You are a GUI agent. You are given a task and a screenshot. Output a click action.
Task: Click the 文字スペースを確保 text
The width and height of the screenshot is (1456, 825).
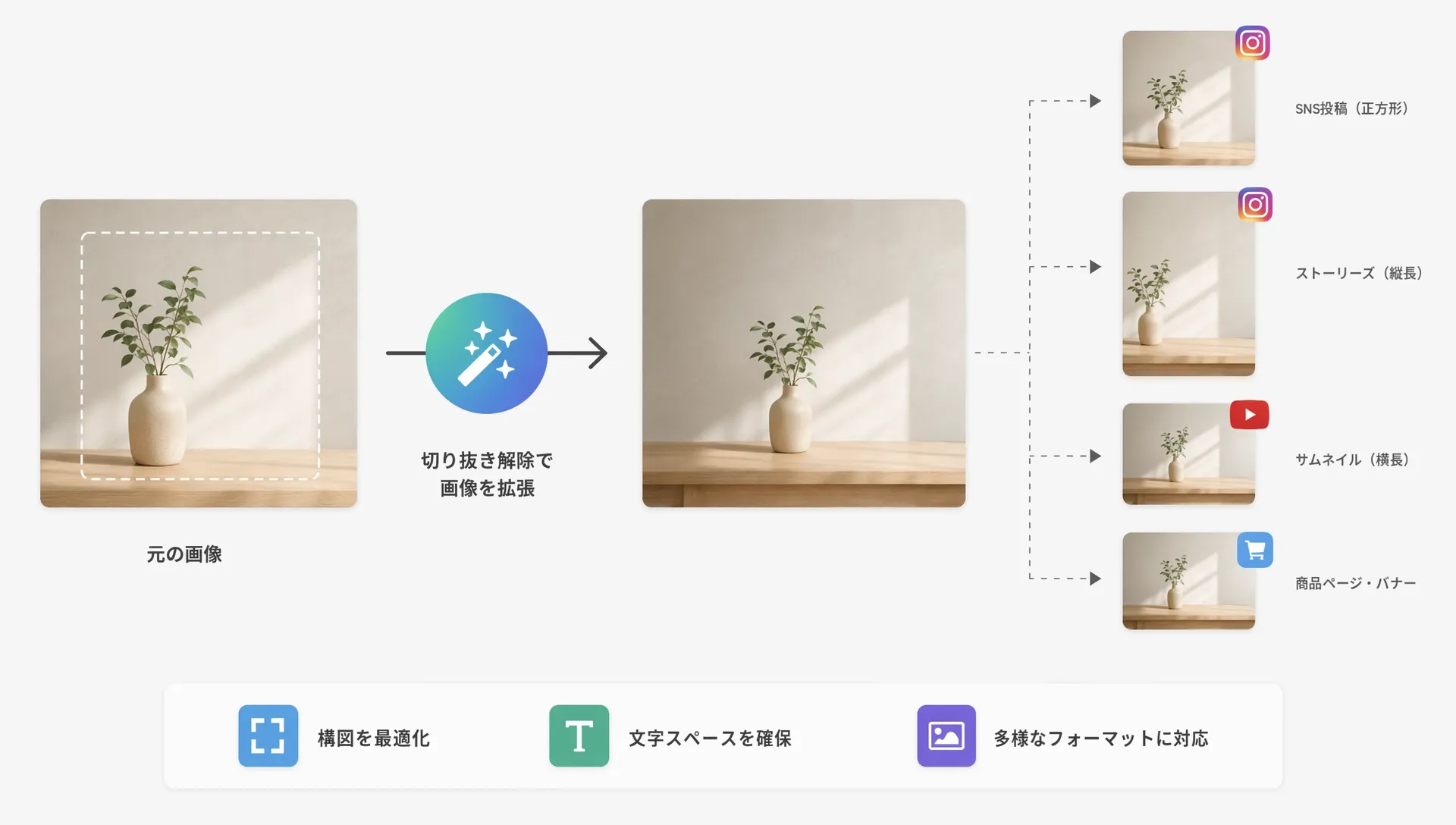tap(710, 738)
